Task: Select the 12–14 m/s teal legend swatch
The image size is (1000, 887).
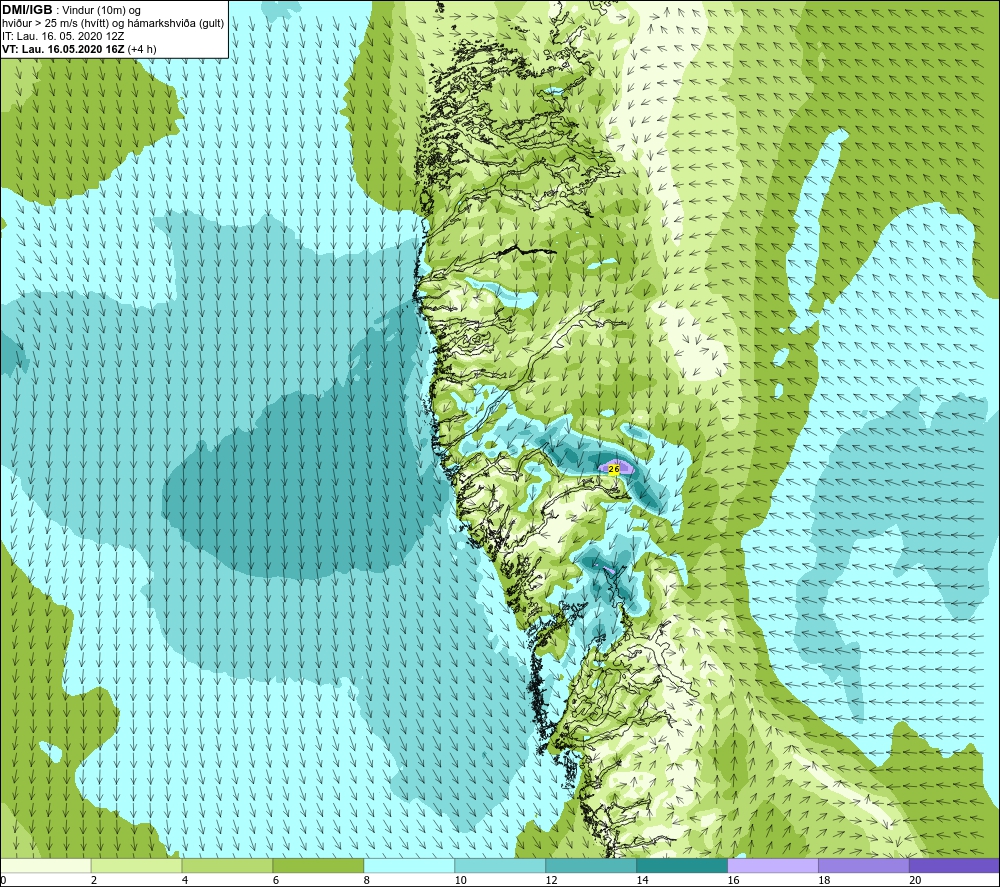Action: click(x=591, y=865)
